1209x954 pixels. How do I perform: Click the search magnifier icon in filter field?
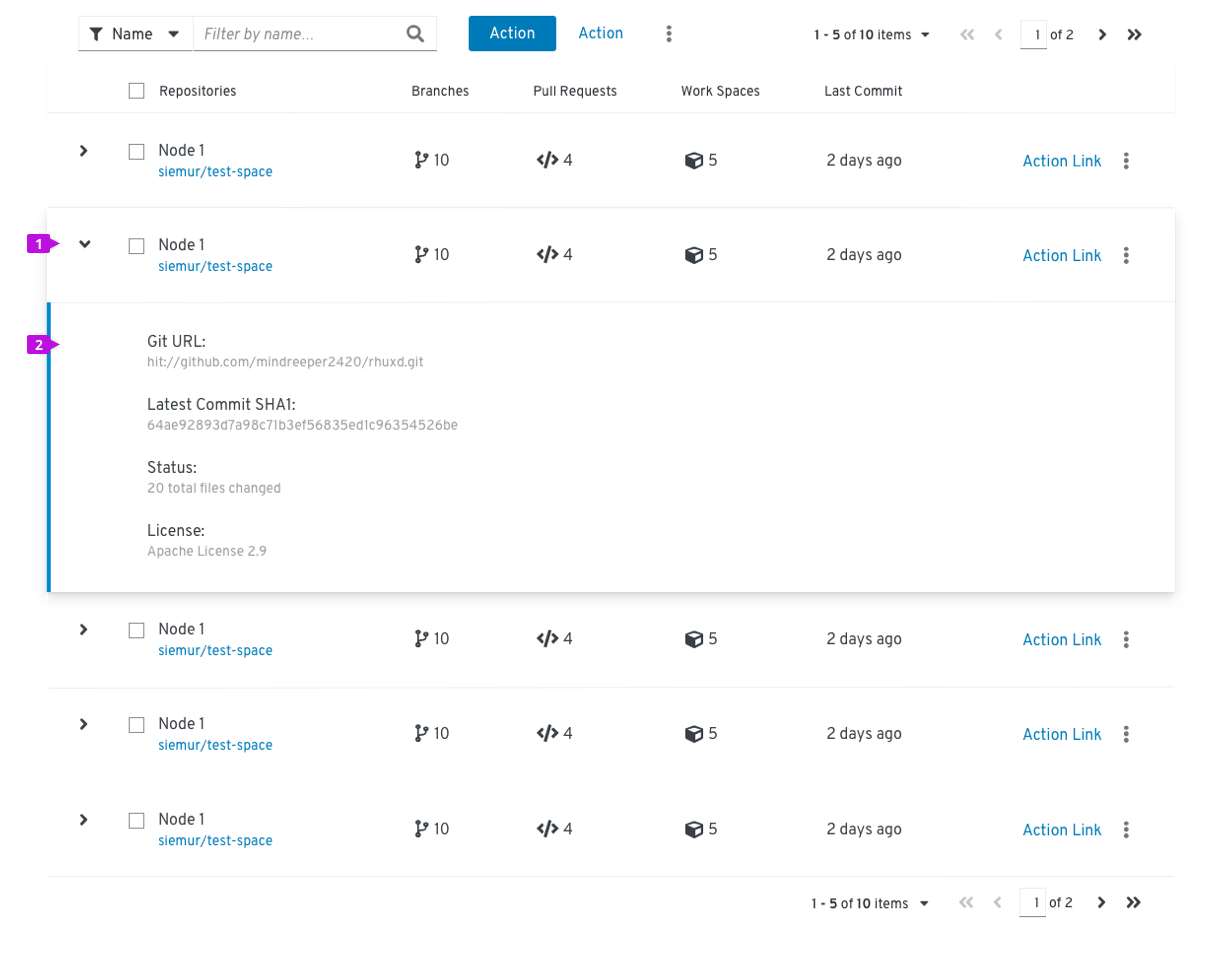click(416, 34)
